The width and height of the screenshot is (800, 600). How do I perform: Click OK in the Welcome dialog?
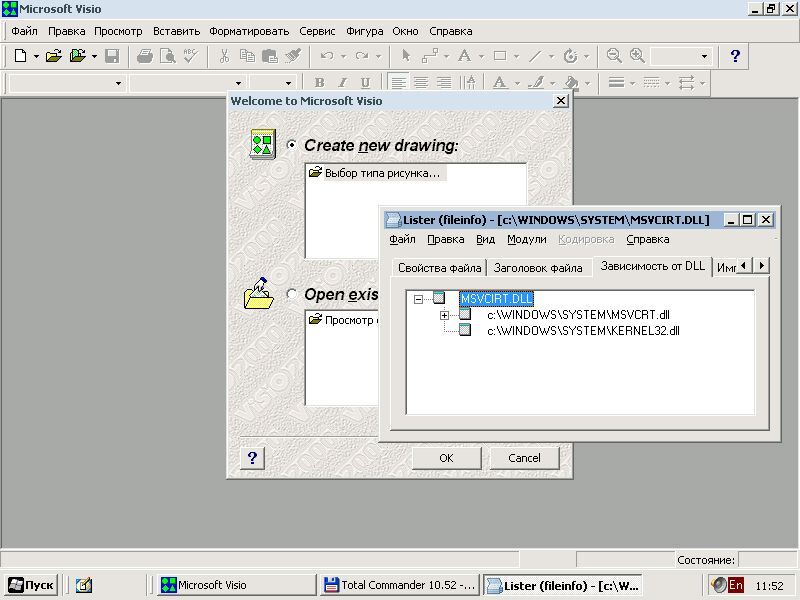point(446,458)
